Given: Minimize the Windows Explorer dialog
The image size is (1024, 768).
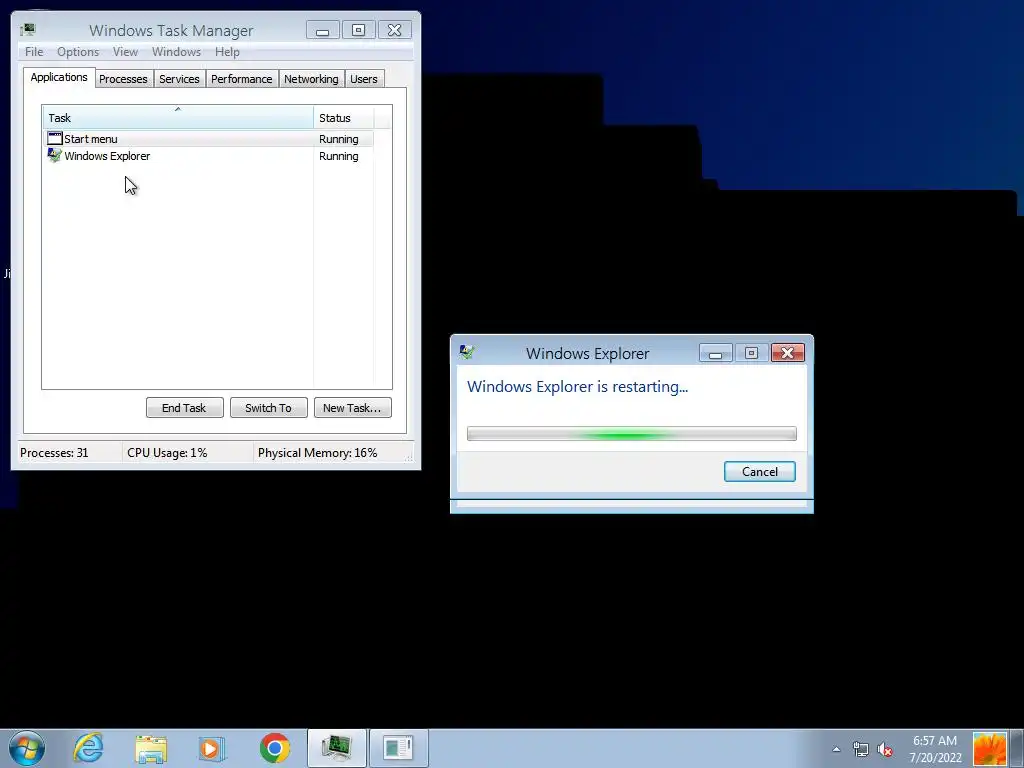Looking at the screenshot, I should click(716, 353).
